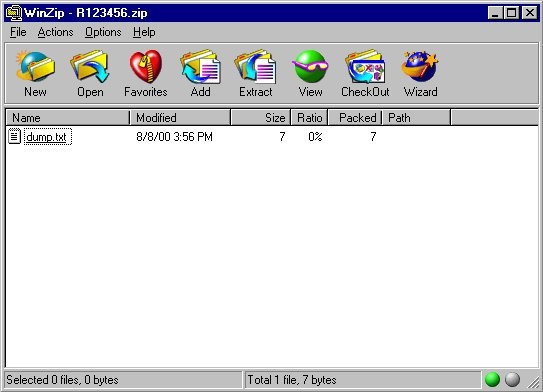Screen dimensions: 543x392
Task: Click the Add files toolbar icon
Action: click(200, 66)
